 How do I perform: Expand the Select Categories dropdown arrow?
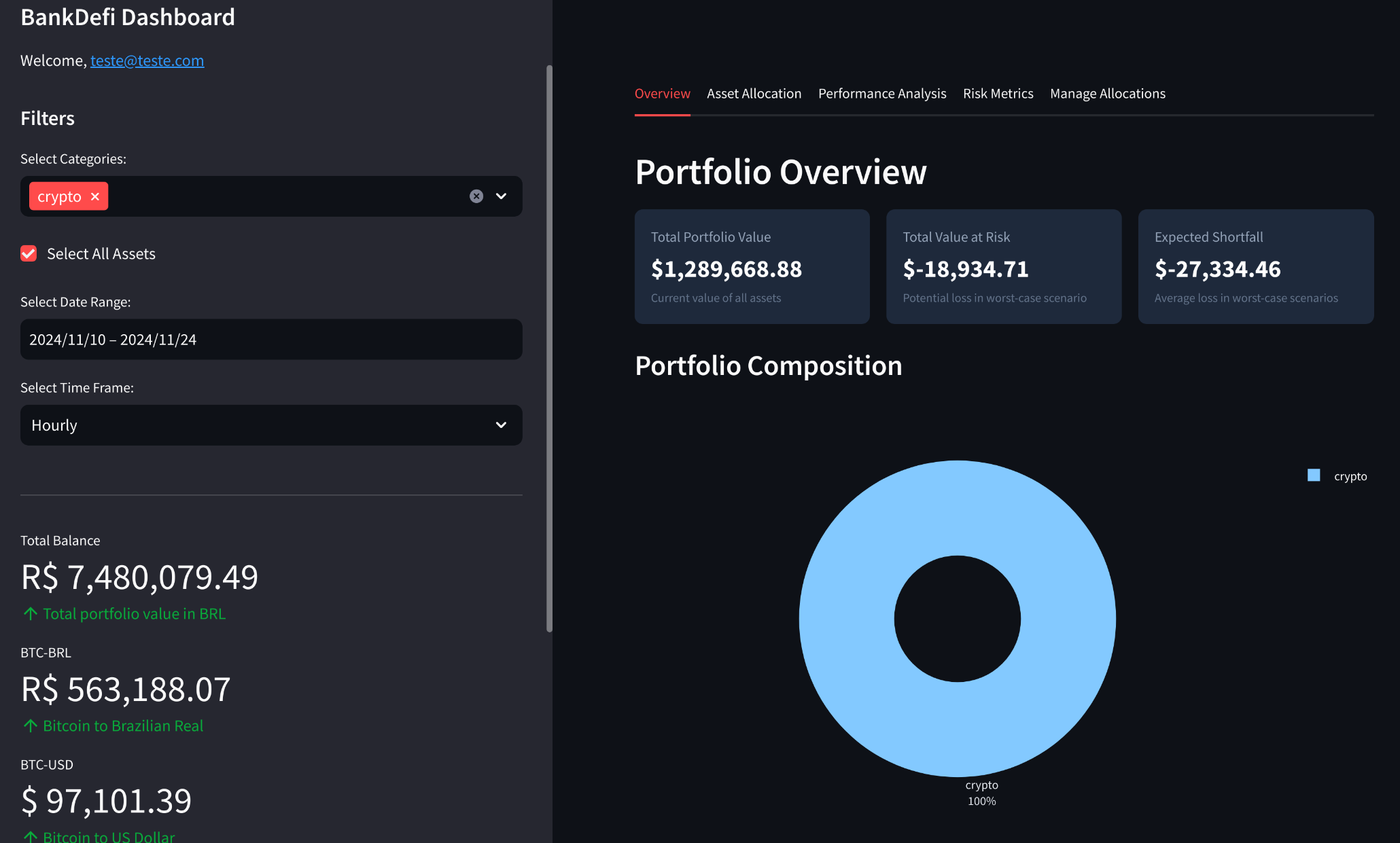[x=502, y=196]
